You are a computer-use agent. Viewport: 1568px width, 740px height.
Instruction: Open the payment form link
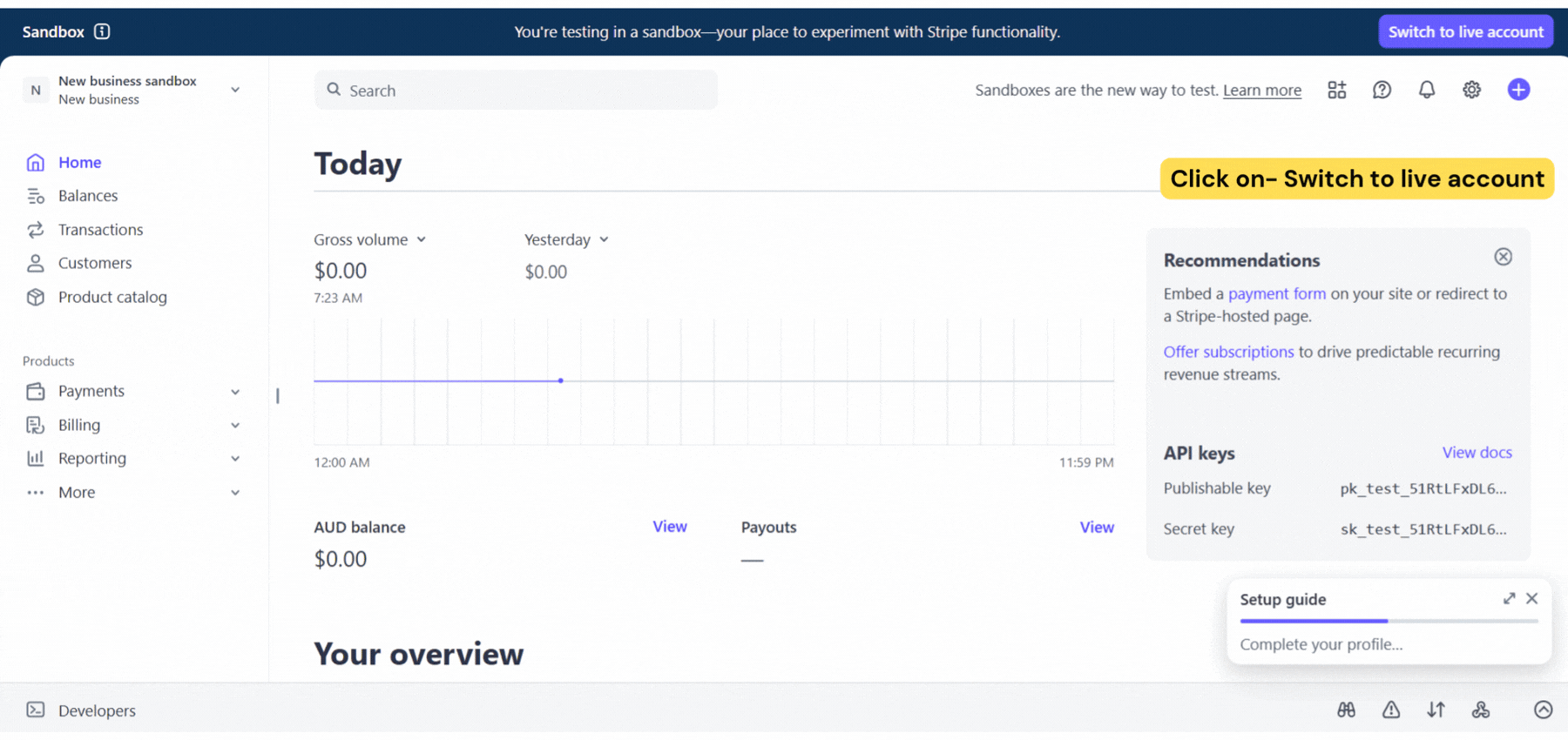[1277, 294]
